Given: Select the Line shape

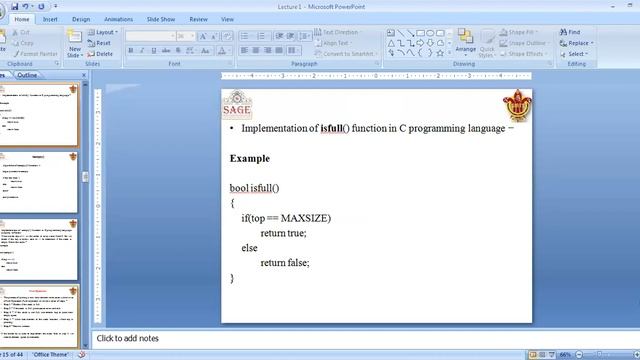Looking at the screenshot, I should pyautogui.click(x=401, y=33).
